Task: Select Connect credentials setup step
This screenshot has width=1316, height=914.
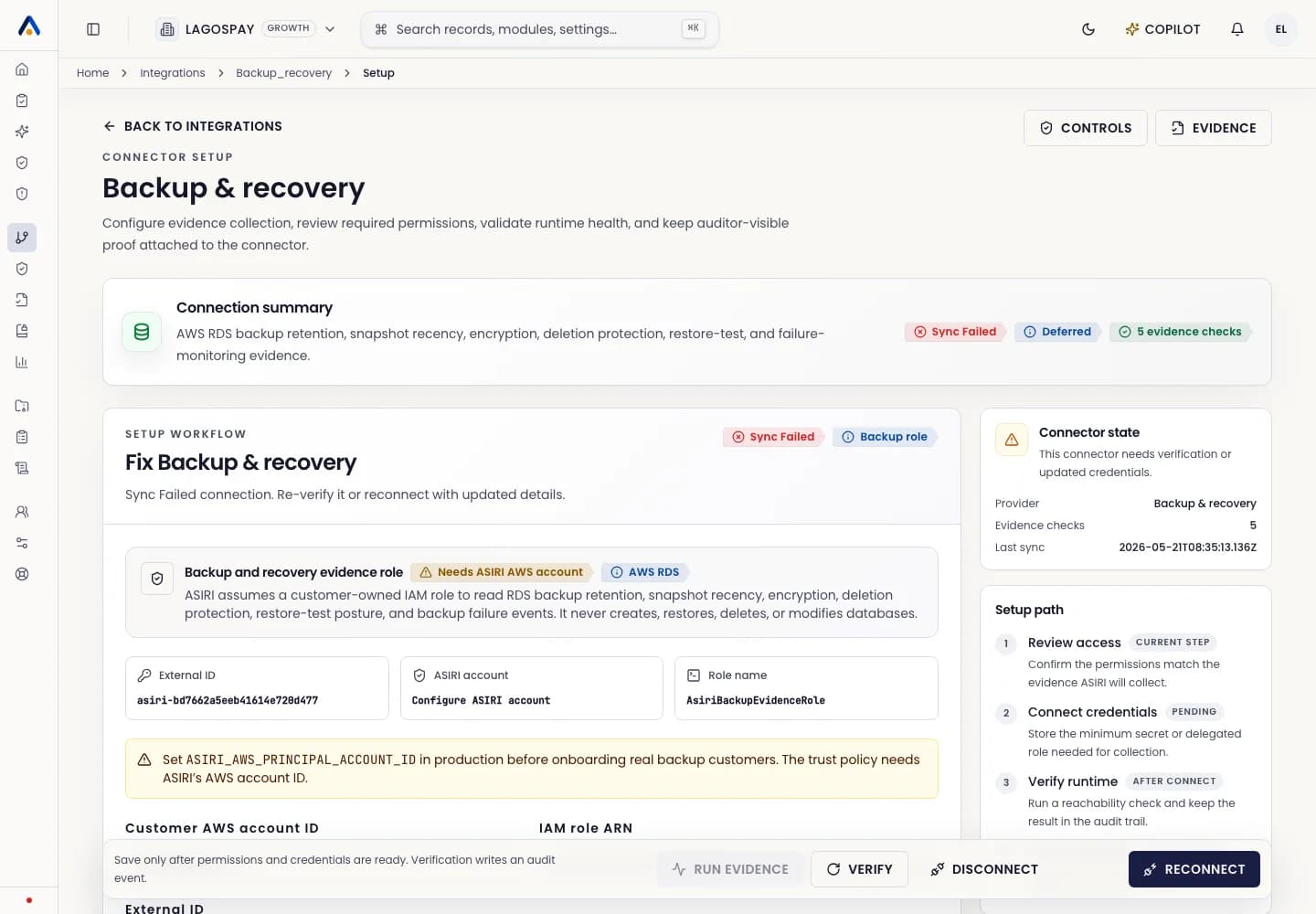Action: 1126,731
